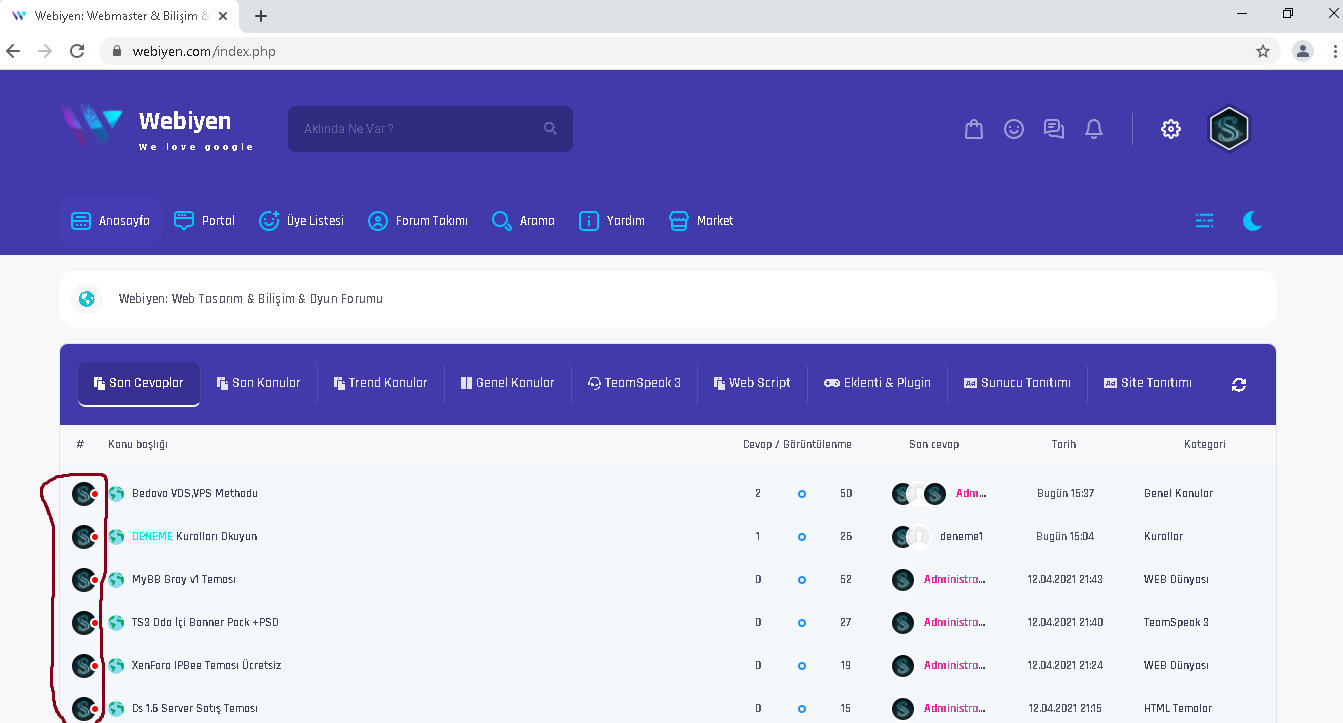Open the notifications bell icon

click(1094, 129)
